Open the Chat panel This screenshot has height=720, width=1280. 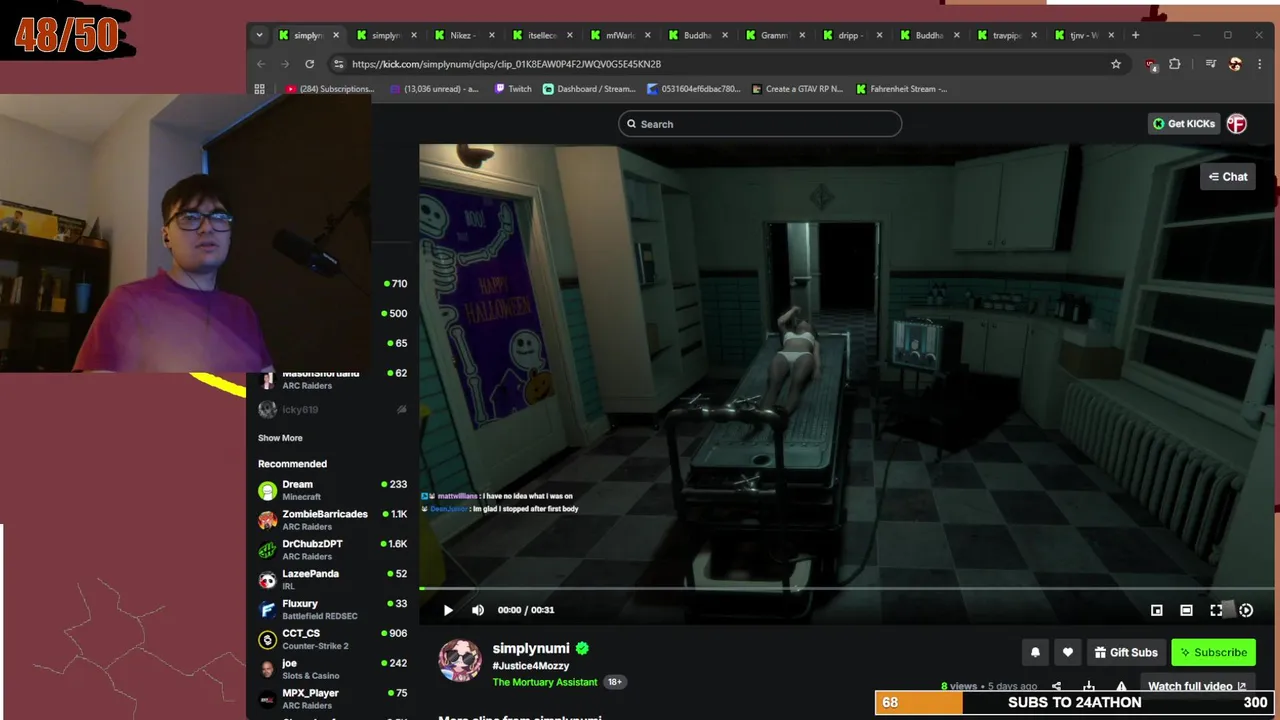point(1228,177)
